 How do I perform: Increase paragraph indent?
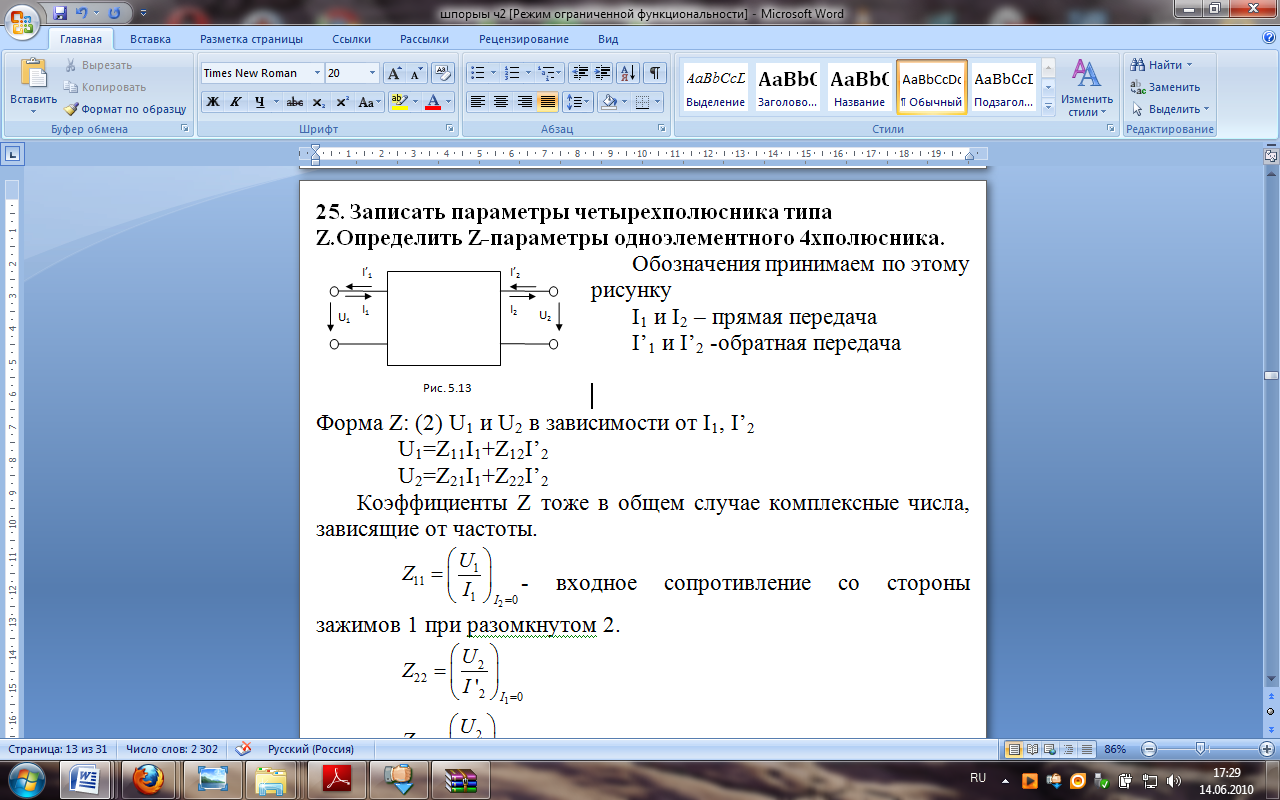tap(603, 73)
